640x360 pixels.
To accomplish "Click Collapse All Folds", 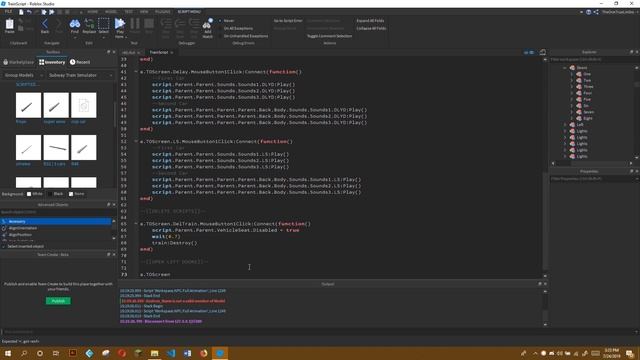I will pyautogui.click(x=371, y=28).
